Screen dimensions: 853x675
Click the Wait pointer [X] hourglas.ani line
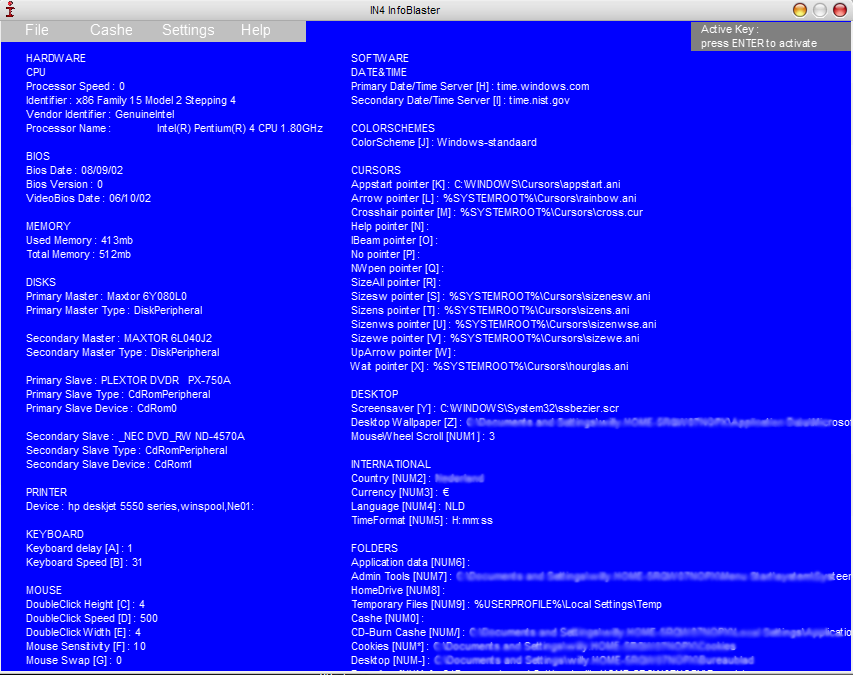click(489, 366)
